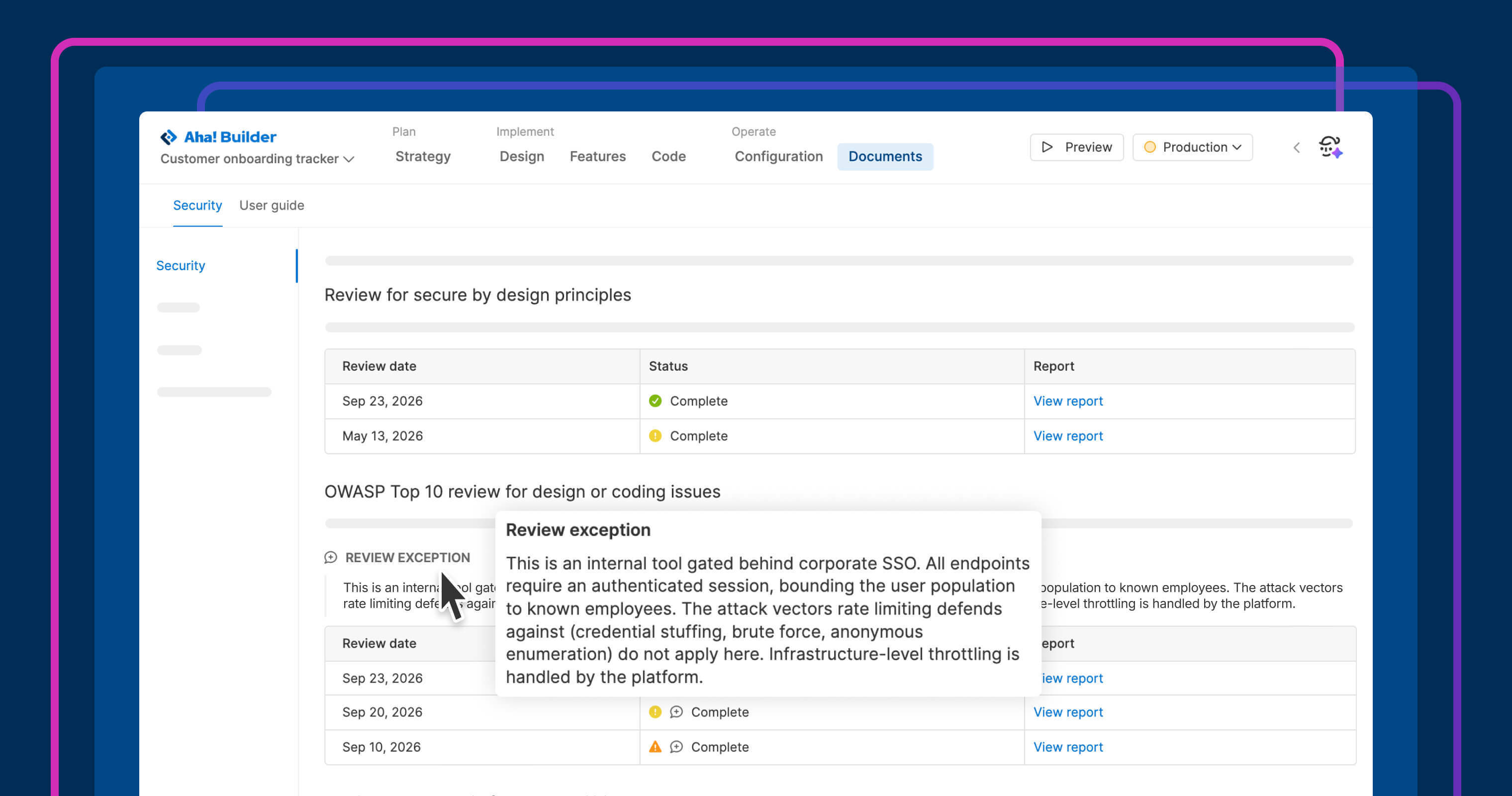This screenshot has height=796, width=1512.
Task: Click the Review exception tooltip title
Action: (578, 529)
